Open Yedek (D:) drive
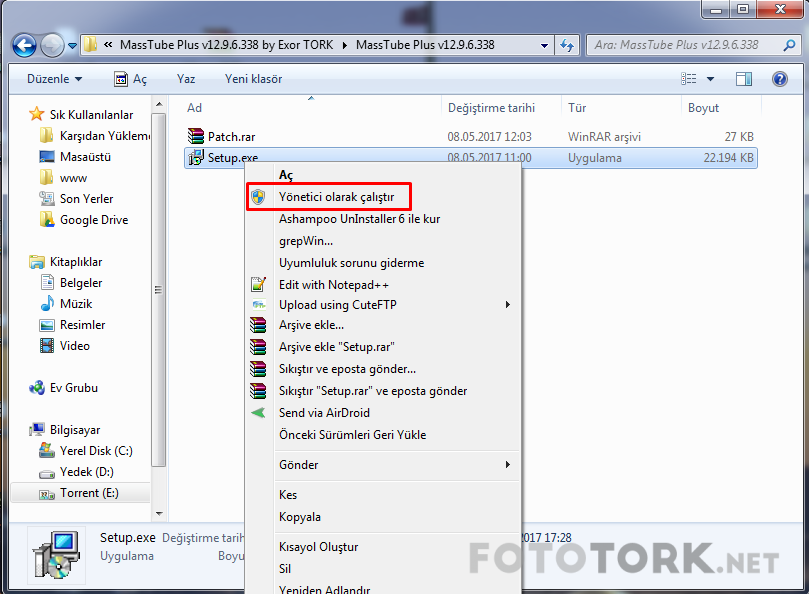 (87, 472)
